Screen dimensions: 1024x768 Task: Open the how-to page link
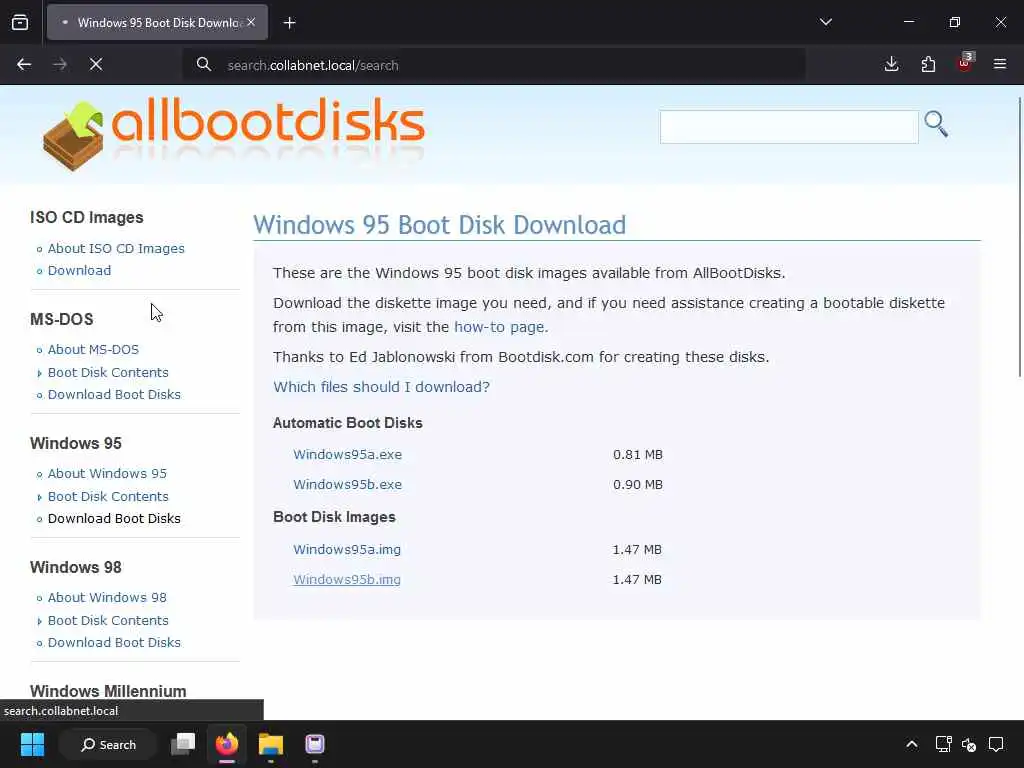click(499, 327)
